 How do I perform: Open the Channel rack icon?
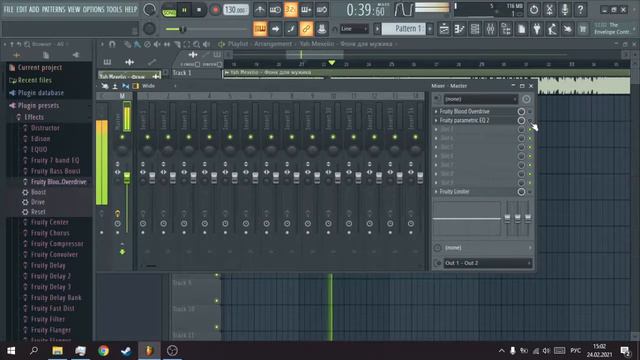click(x=475, y=29)
